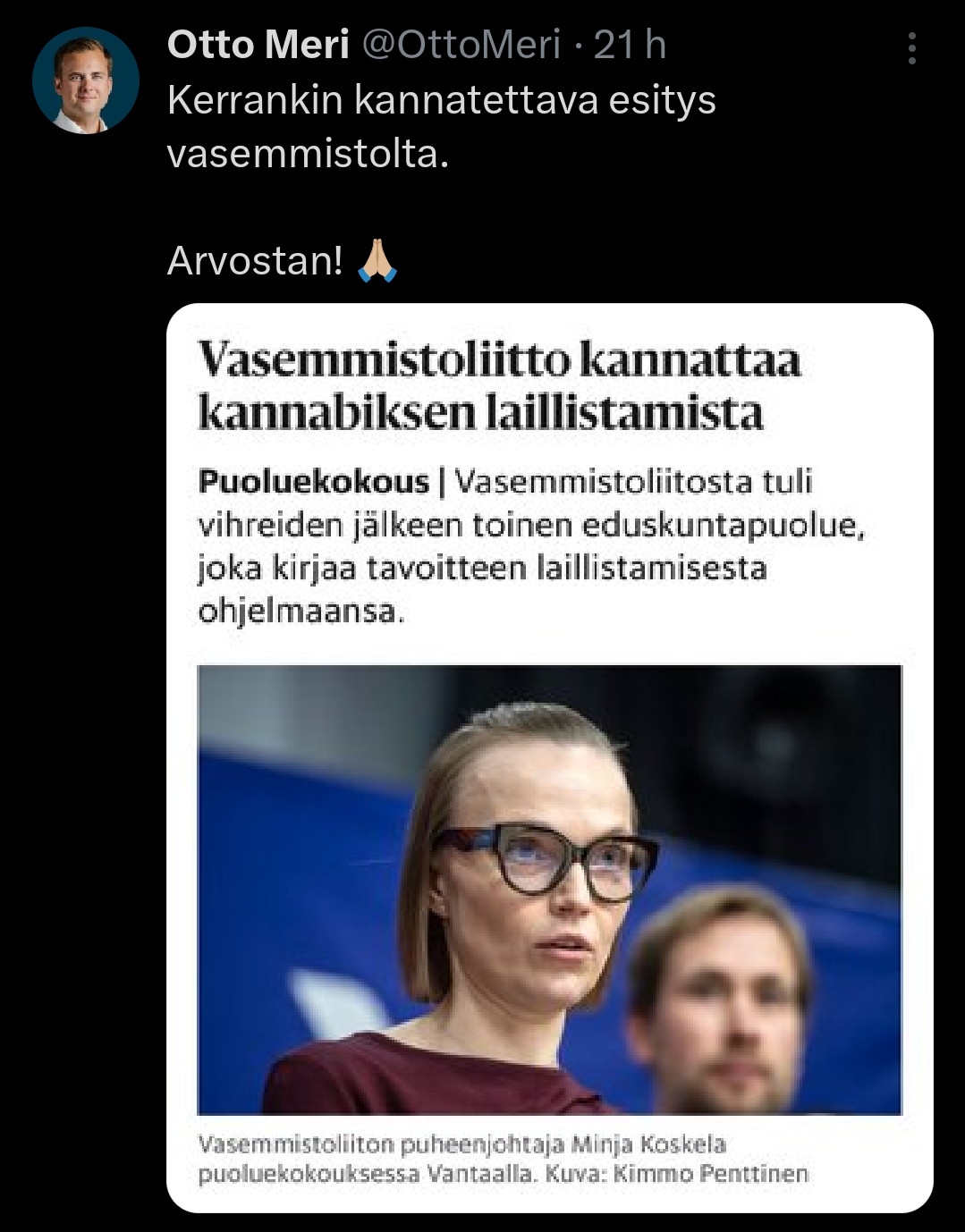Open Otto Meri's profile picture avatar
Screen dimensions: 965x1232
coord(85,80)
